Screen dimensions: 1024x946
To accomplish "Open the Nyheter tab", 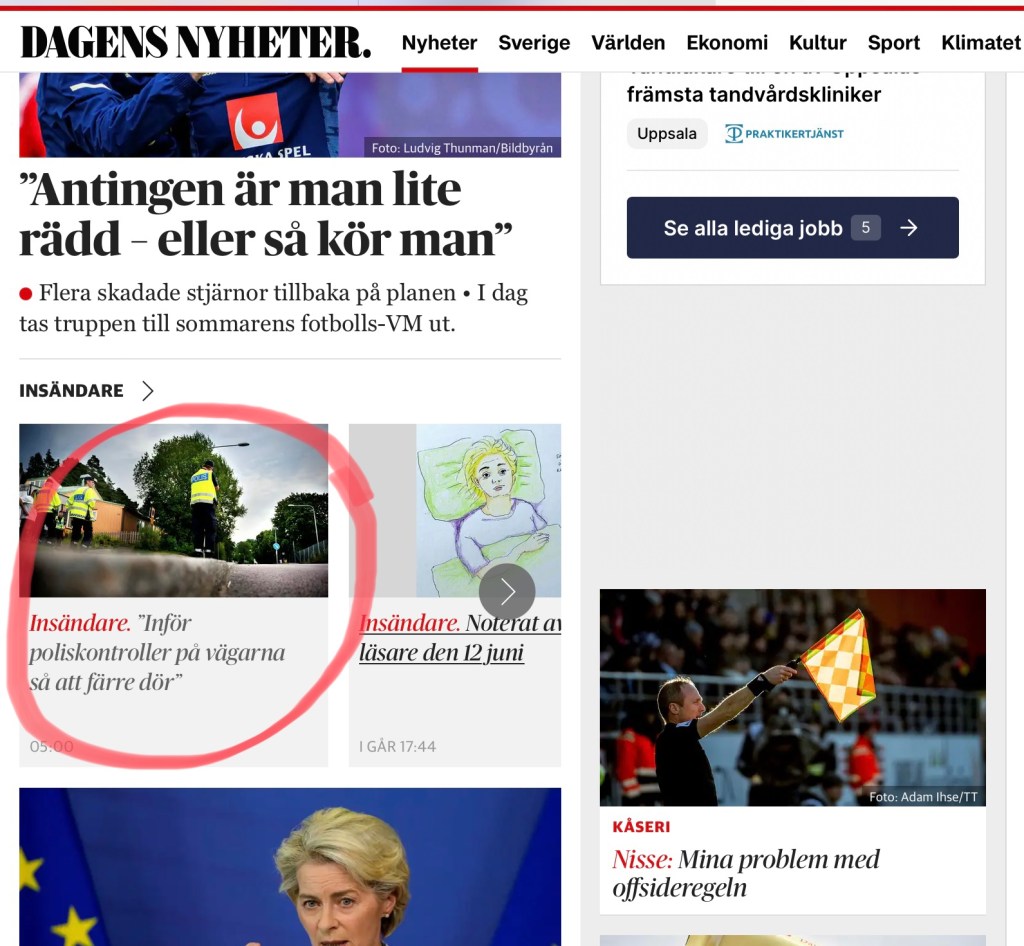I will (440, 43).
